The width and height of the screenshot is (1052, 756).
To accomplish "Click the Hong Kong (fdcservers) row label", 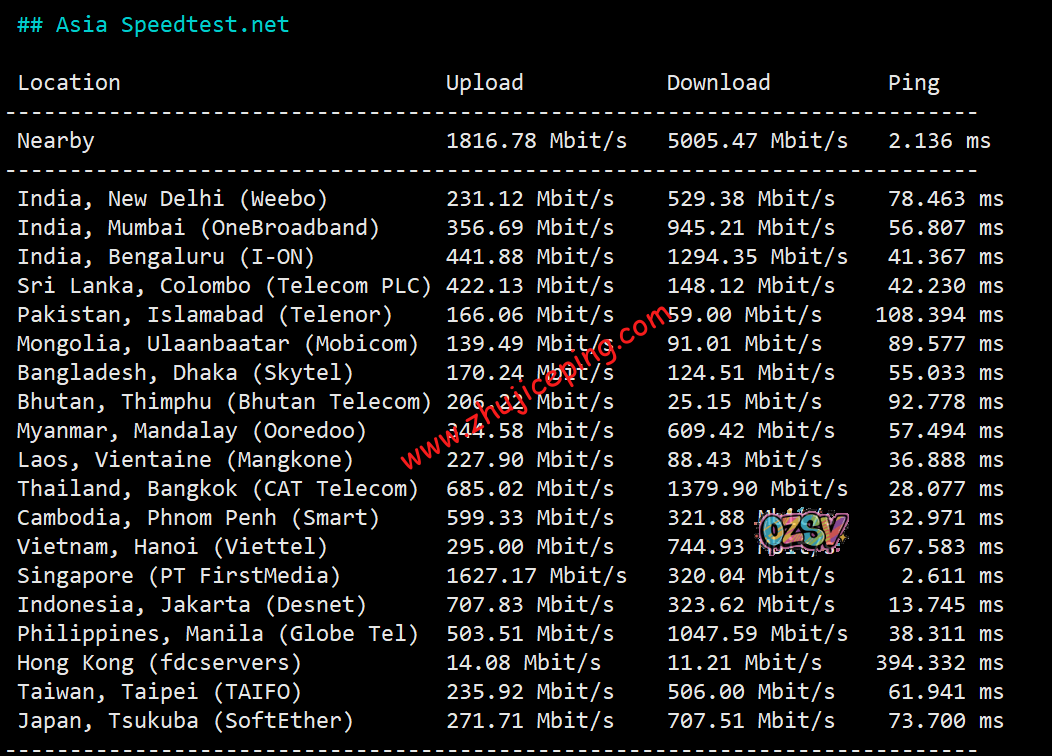I will [x=159, y=663].
